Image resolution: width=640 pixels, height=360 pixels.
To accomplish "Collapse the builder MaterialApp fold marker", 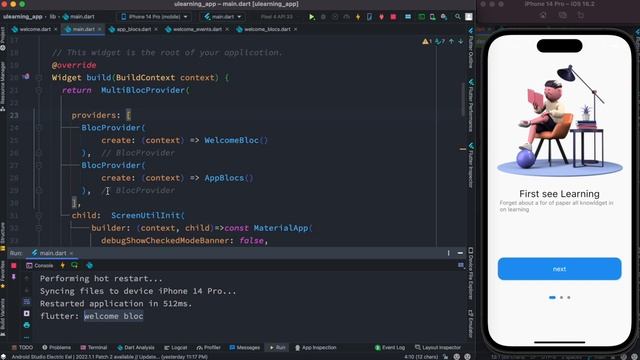I will [39, 228].
